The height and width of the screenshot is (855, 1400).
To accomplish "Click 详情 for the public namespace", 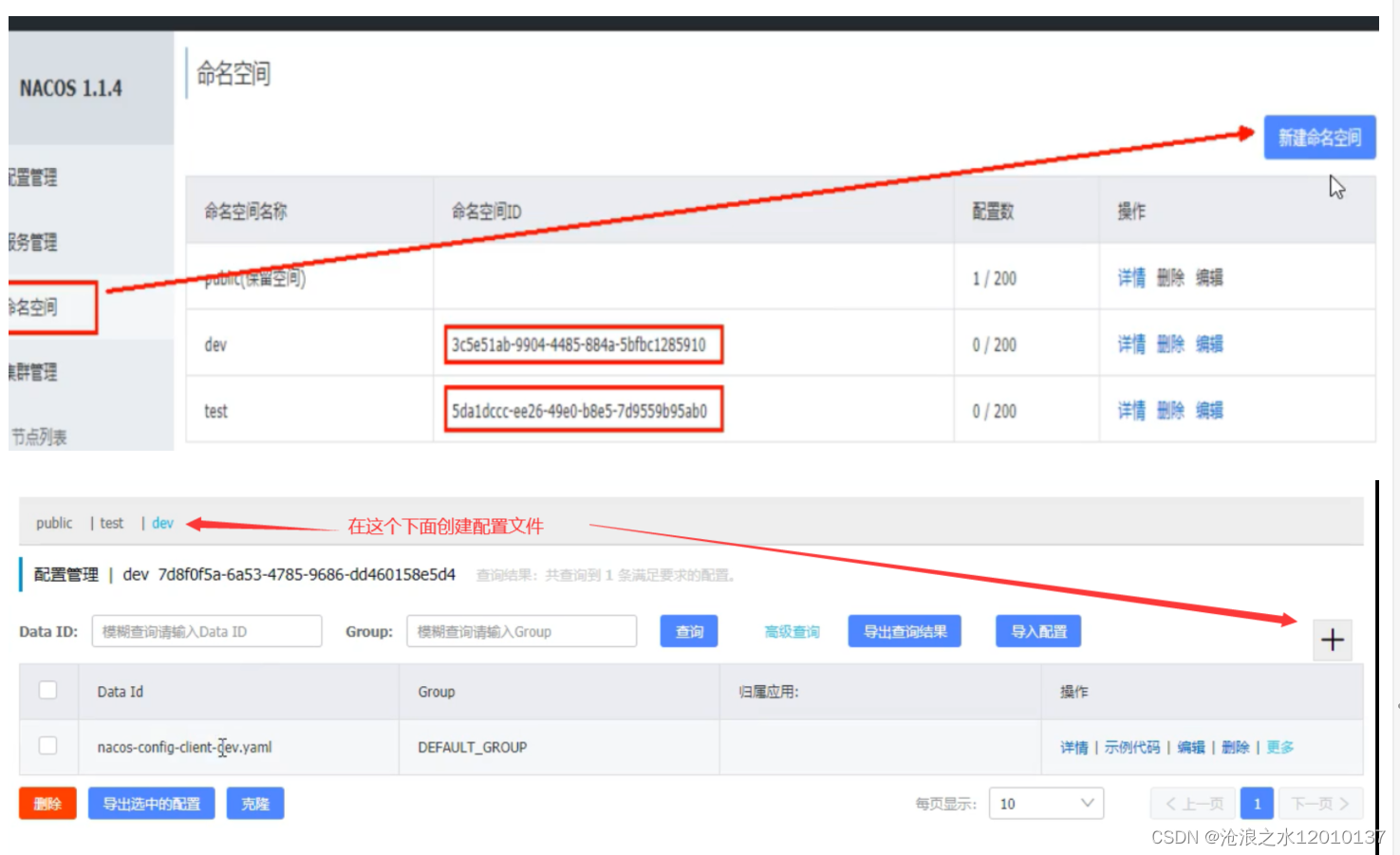I will 1131,278.
